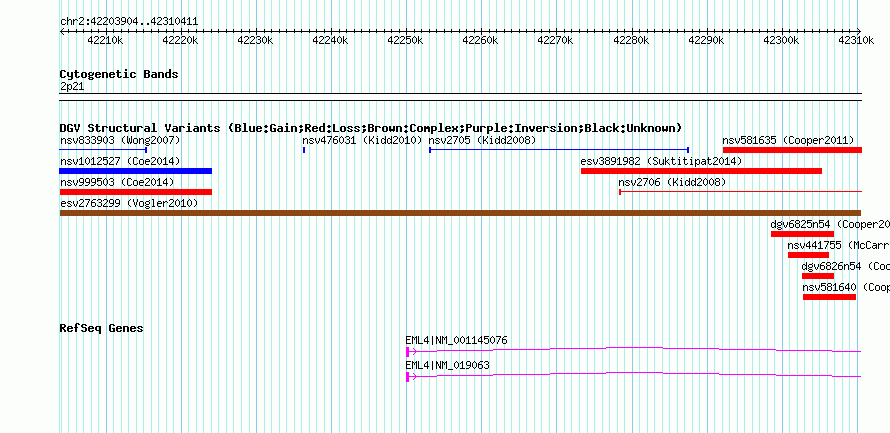
Task: Click the red dgv6825n54 loss bar
Action: pos(802,234)
